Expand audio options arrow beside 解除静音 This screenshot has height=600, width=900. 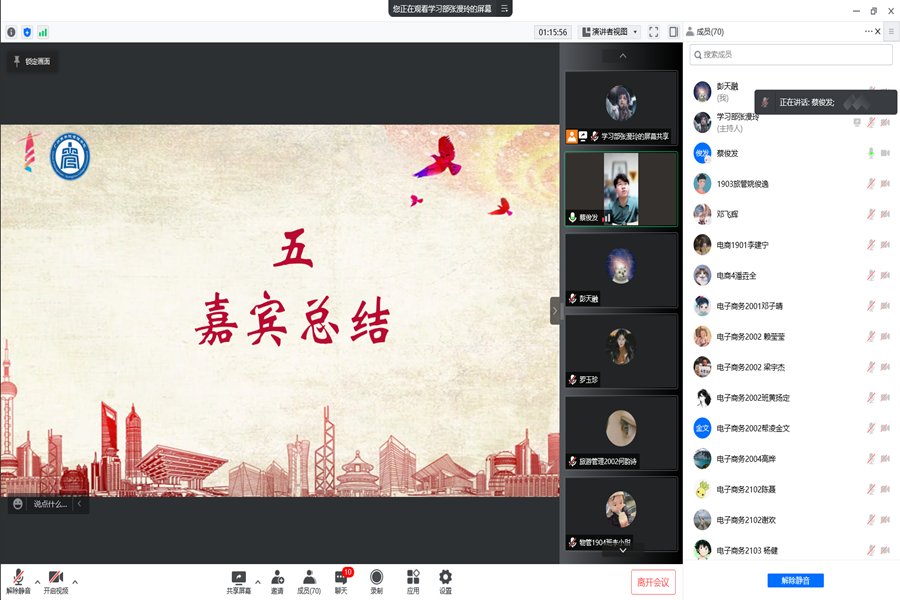coord(38,581)
